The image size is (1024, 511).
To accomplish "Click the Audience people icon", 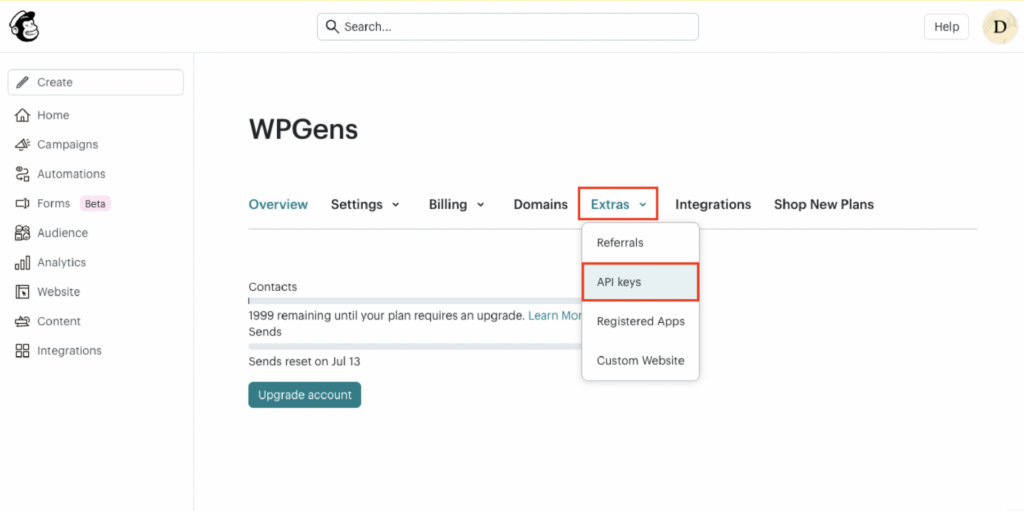I will [x=22, y=233].
